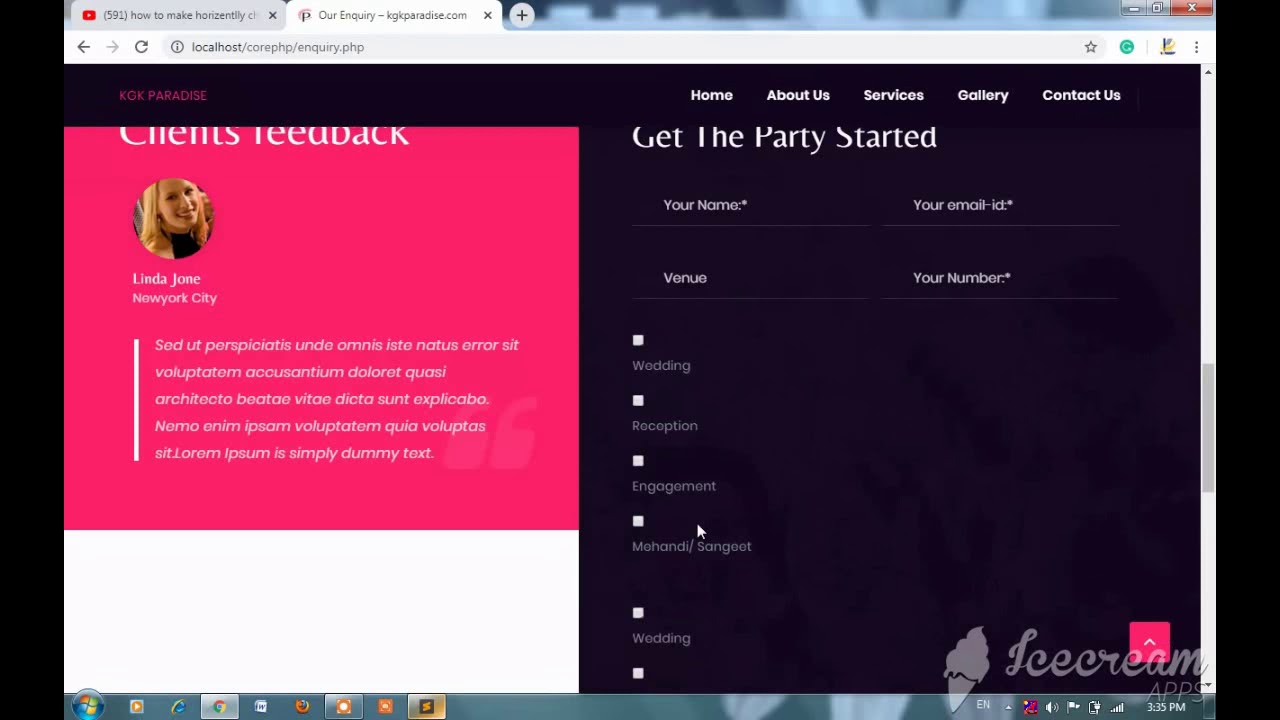Image resolution: width=1280 pixels, height=720 pixels.
Task: Go back to the previous page
Action: click(84, 47)
